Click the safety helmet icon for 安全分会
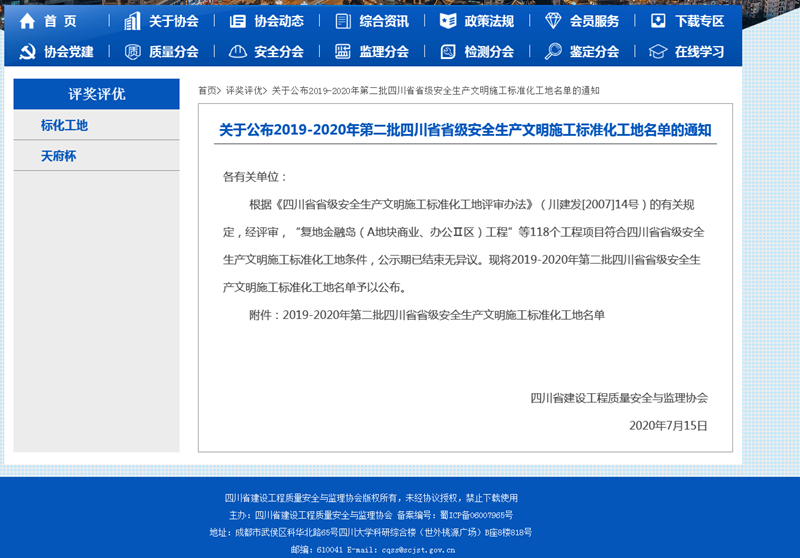Image resolution: width=800 pixels, height=558 pixels. click(237, 52)
